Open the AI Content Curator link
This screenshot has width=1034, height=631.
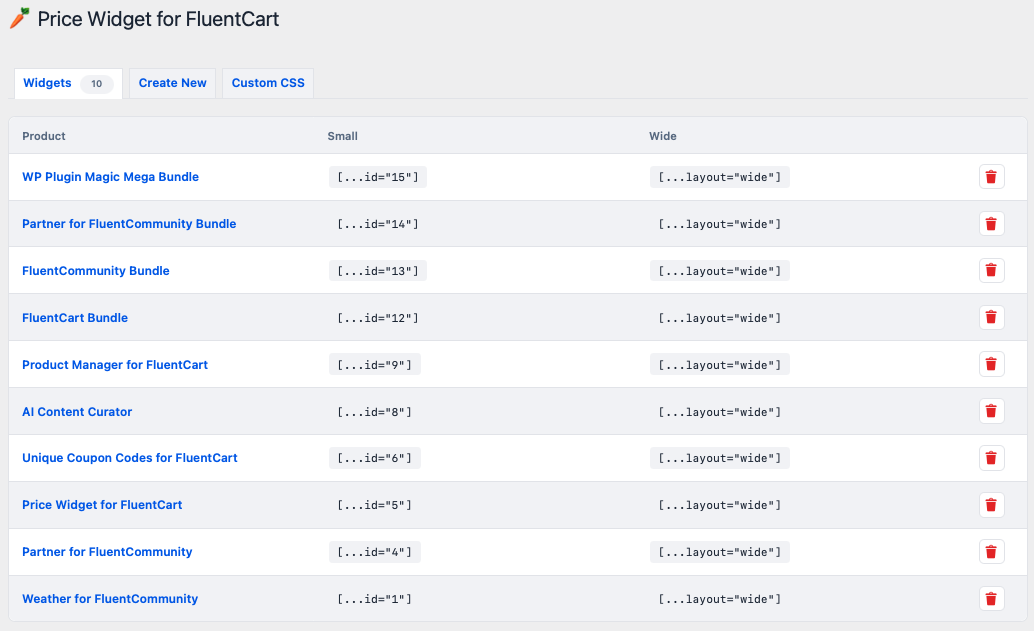(77, 411)
